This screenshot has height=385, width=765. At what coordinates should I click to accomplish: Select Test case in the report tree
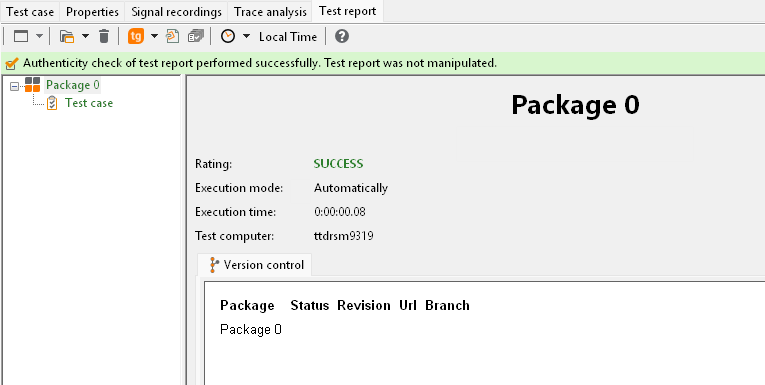(89, 103)
